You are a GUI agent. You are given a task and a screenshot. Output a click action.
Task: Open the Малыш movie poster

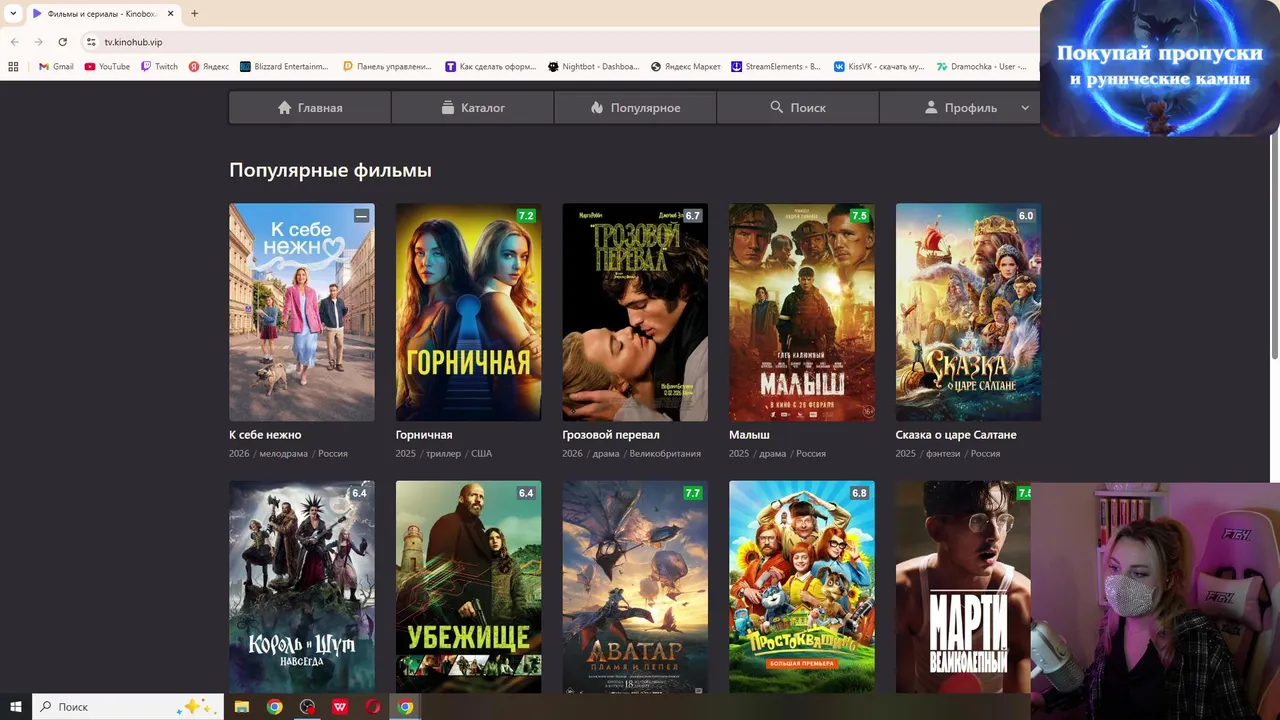click(x=802, y=312)
